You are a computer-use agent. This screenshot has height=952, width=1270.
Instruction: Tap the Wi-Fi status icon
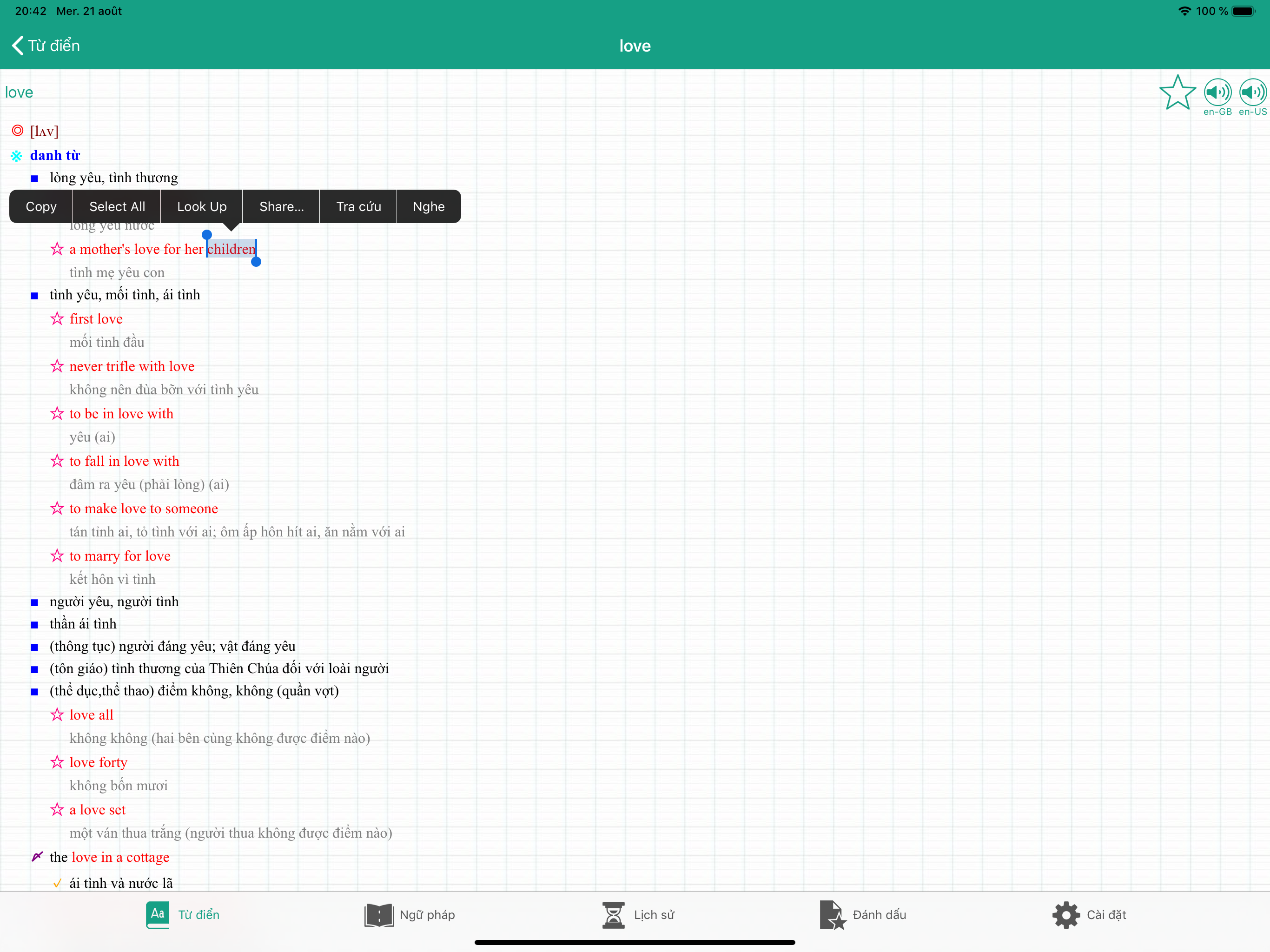click(1184, 11)
